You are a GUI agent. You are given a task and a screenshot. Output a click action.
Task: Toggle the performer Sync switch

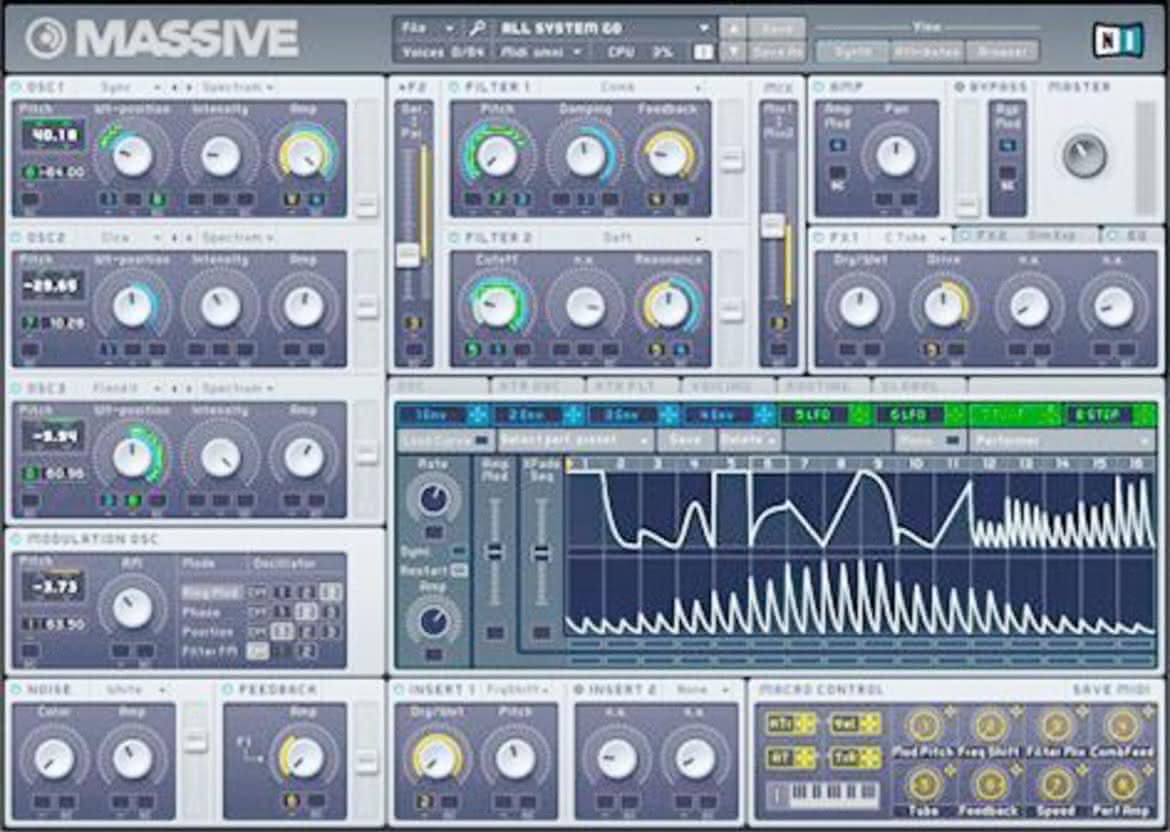460,551
